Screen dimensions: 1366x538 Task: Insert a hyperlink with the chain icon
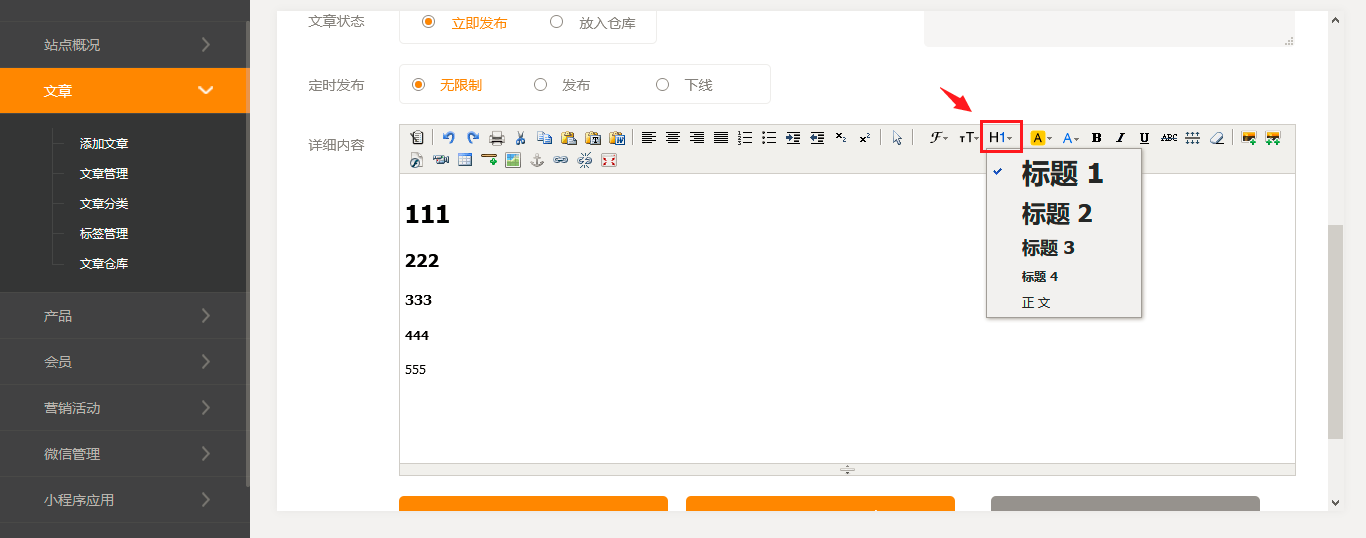561,160
